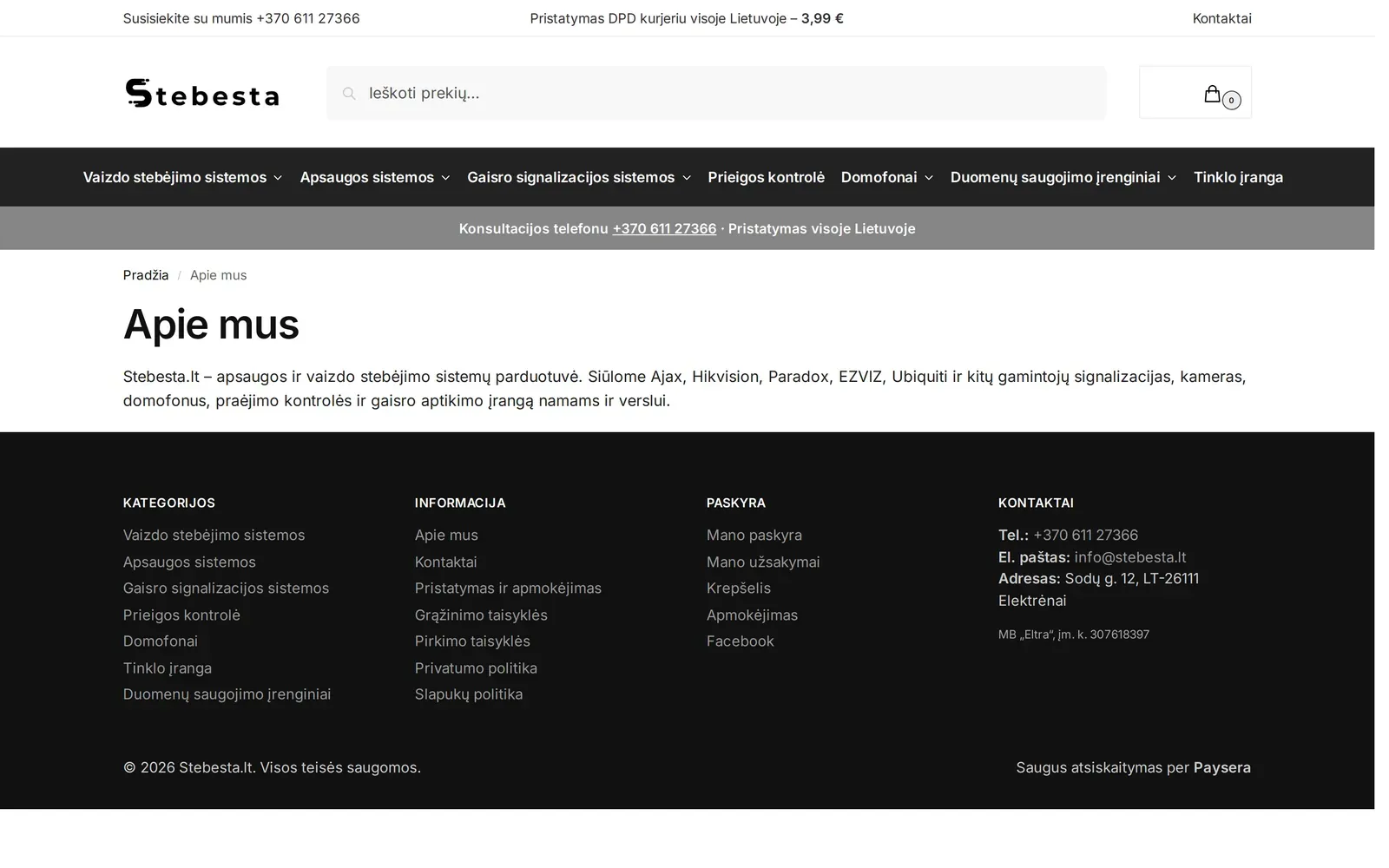
Task: Click info@stebesta.lt email link
Action: 1130,557
